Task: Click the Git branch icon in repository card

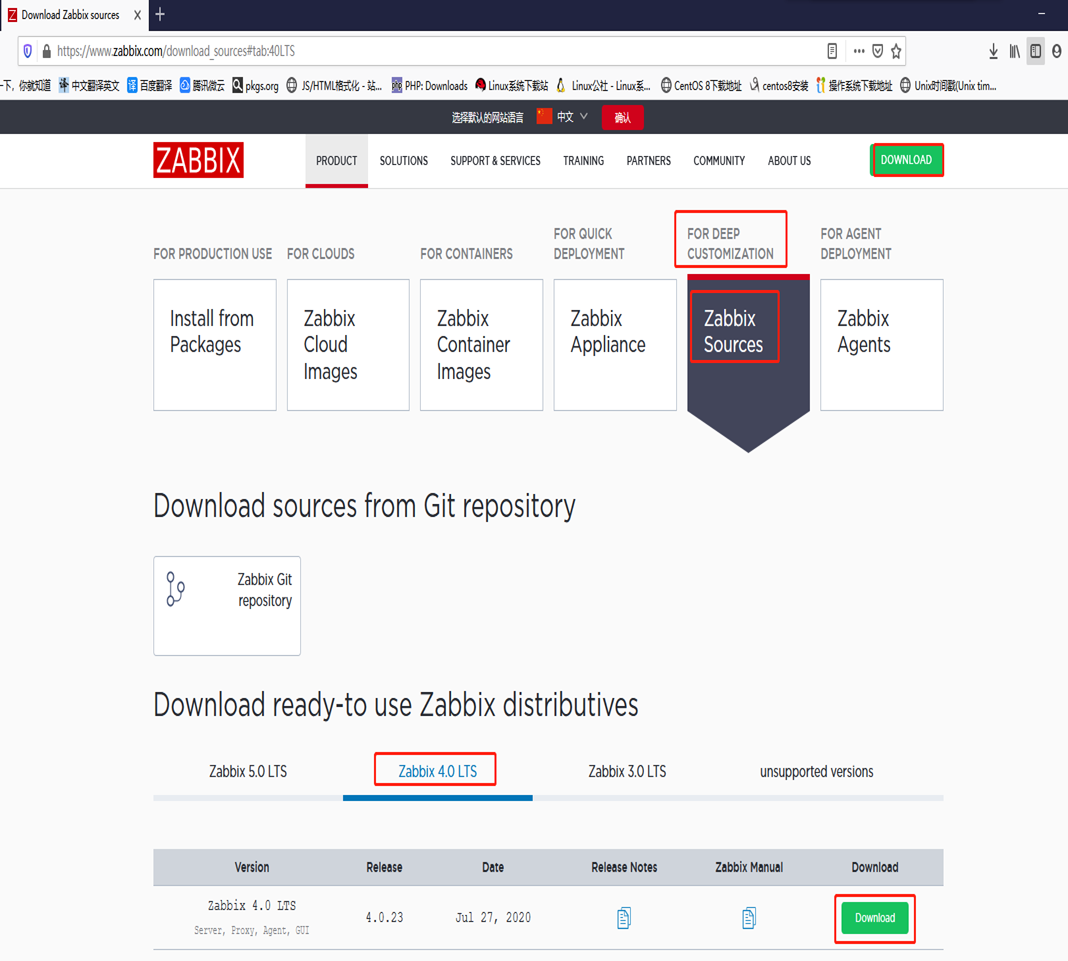Action: pyautogui.click(x=175, y=589)
